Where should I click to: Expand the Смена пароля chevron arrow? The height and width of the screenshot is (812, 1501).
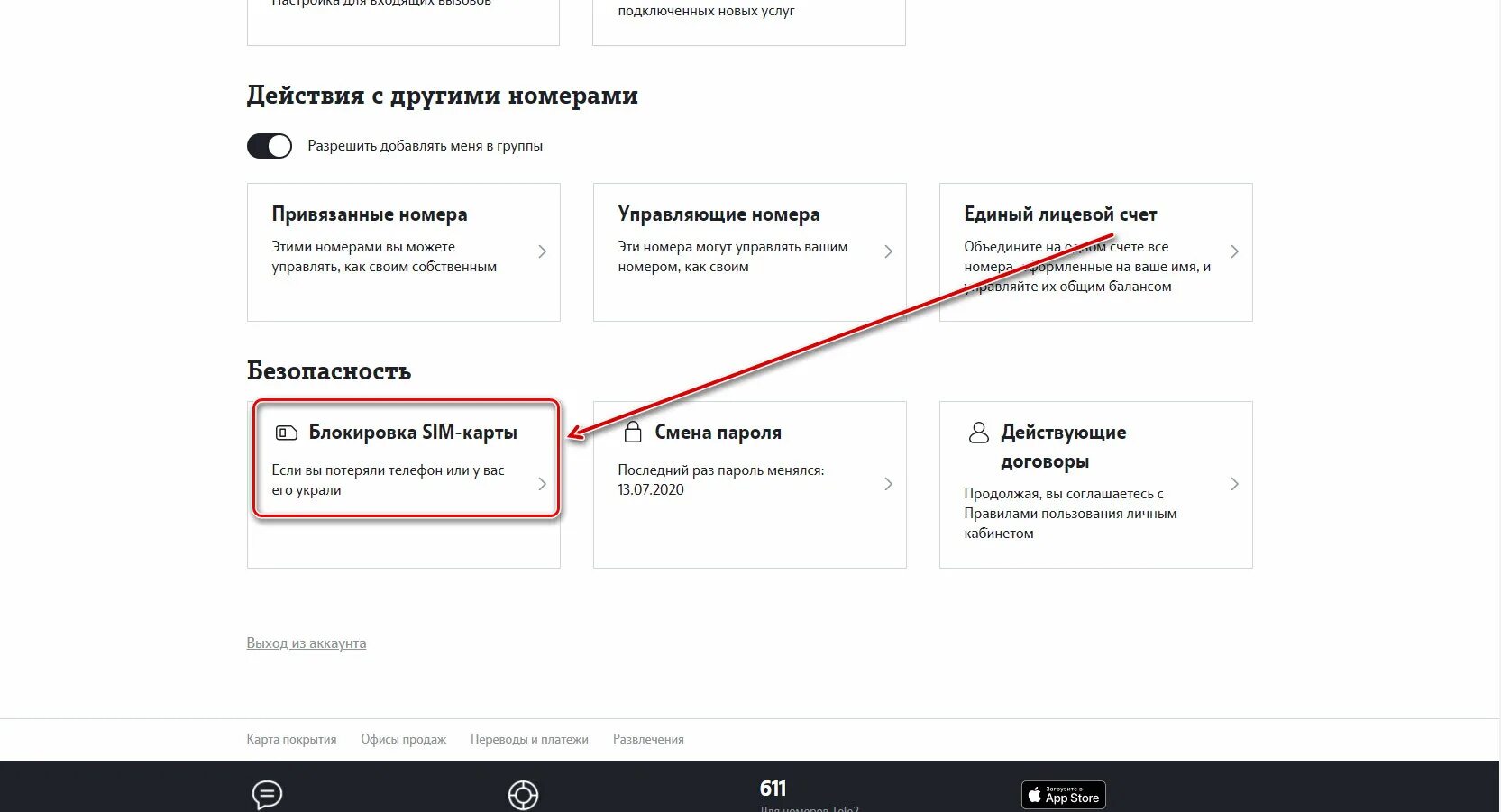pyautogui.click(x=888, y=484)
